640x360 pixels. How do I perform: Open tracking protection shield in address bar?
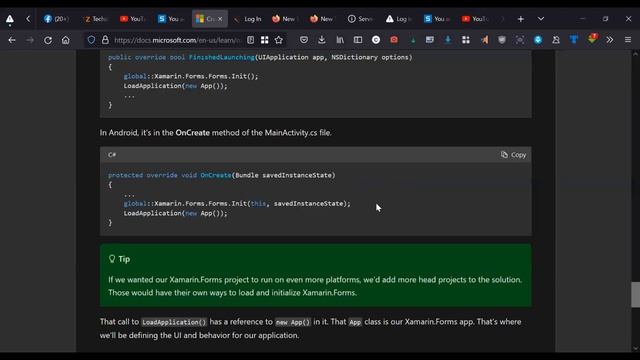click(91, 40)
